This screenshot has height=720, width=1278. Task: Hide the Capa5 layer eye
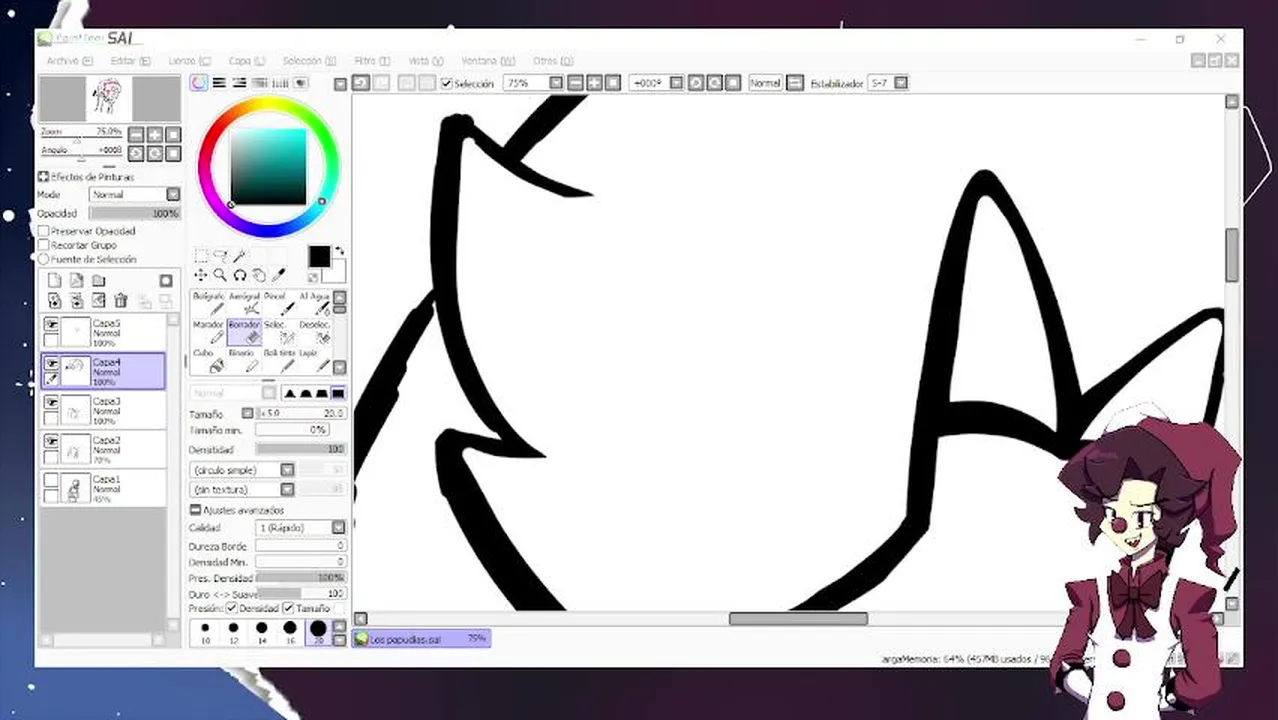pyautogui.click(x=51, y=324)
